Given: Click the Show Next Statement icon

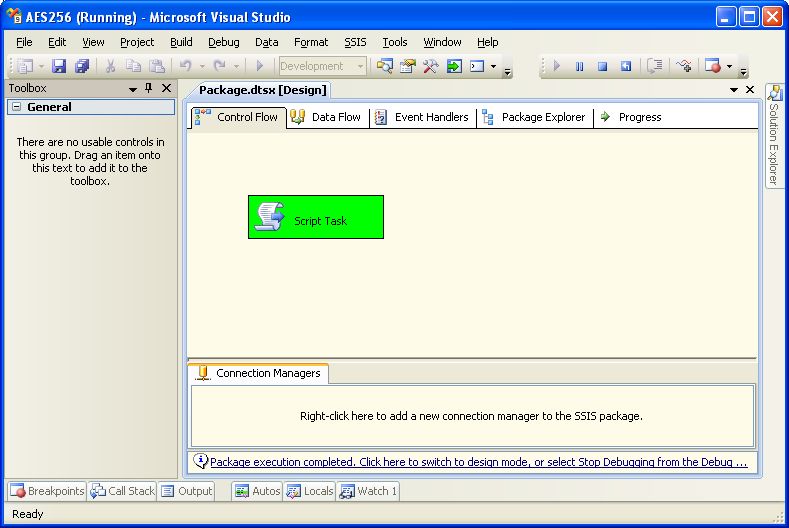Looking at the screenshot, I should (x=654, y=66).
